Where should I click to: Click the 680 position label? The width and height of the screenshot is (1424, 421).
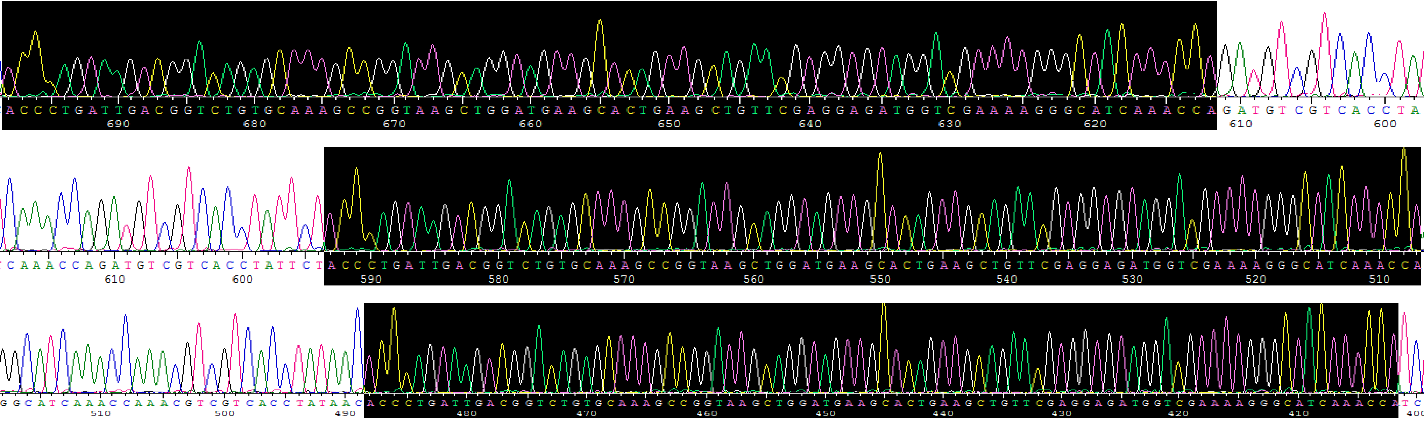pos(255,124)
